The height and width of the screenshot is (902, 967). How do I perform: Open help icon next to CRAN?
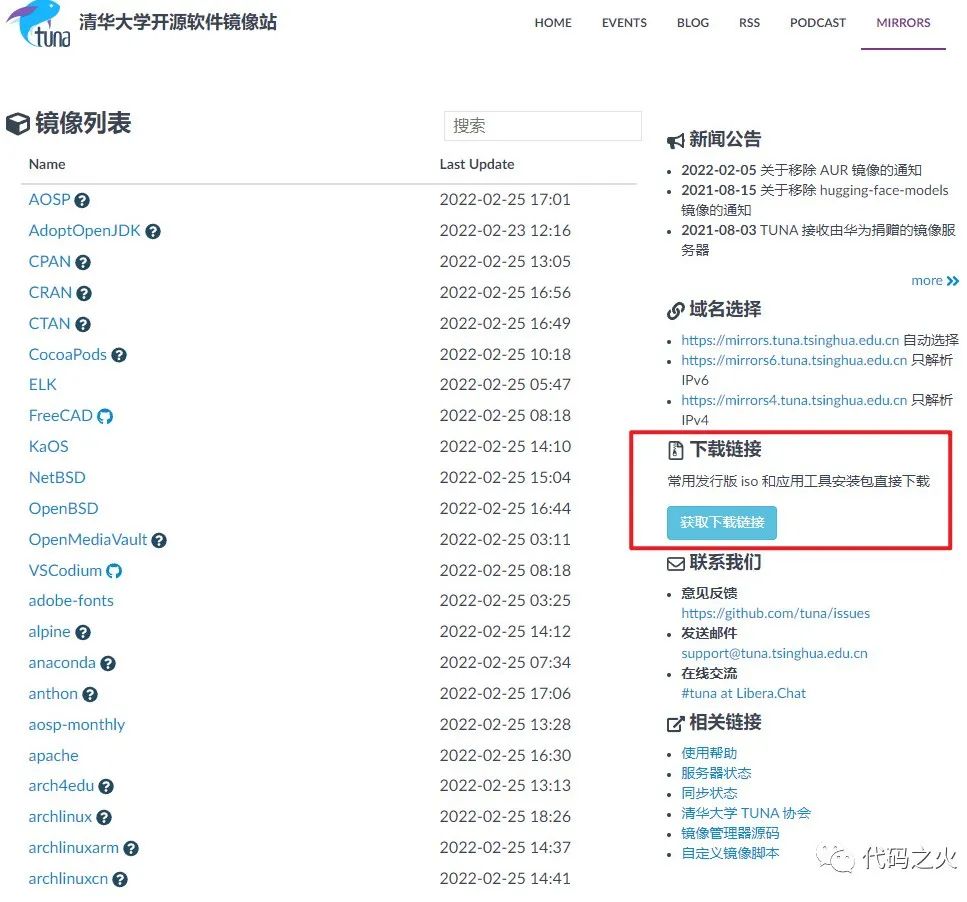84,293
